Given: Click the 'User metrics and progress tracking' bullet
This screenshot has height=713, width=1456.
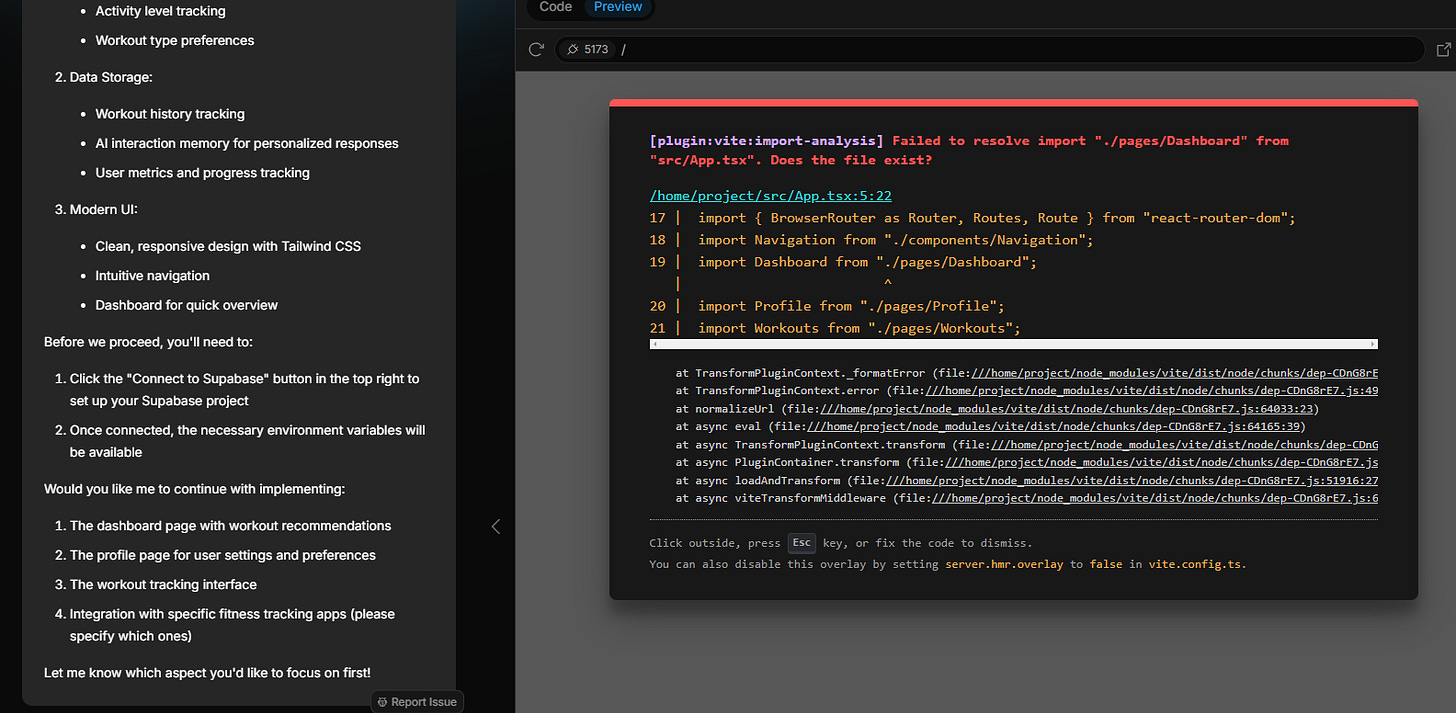Looking at the screenshot, I should click(x=202, y=173).
